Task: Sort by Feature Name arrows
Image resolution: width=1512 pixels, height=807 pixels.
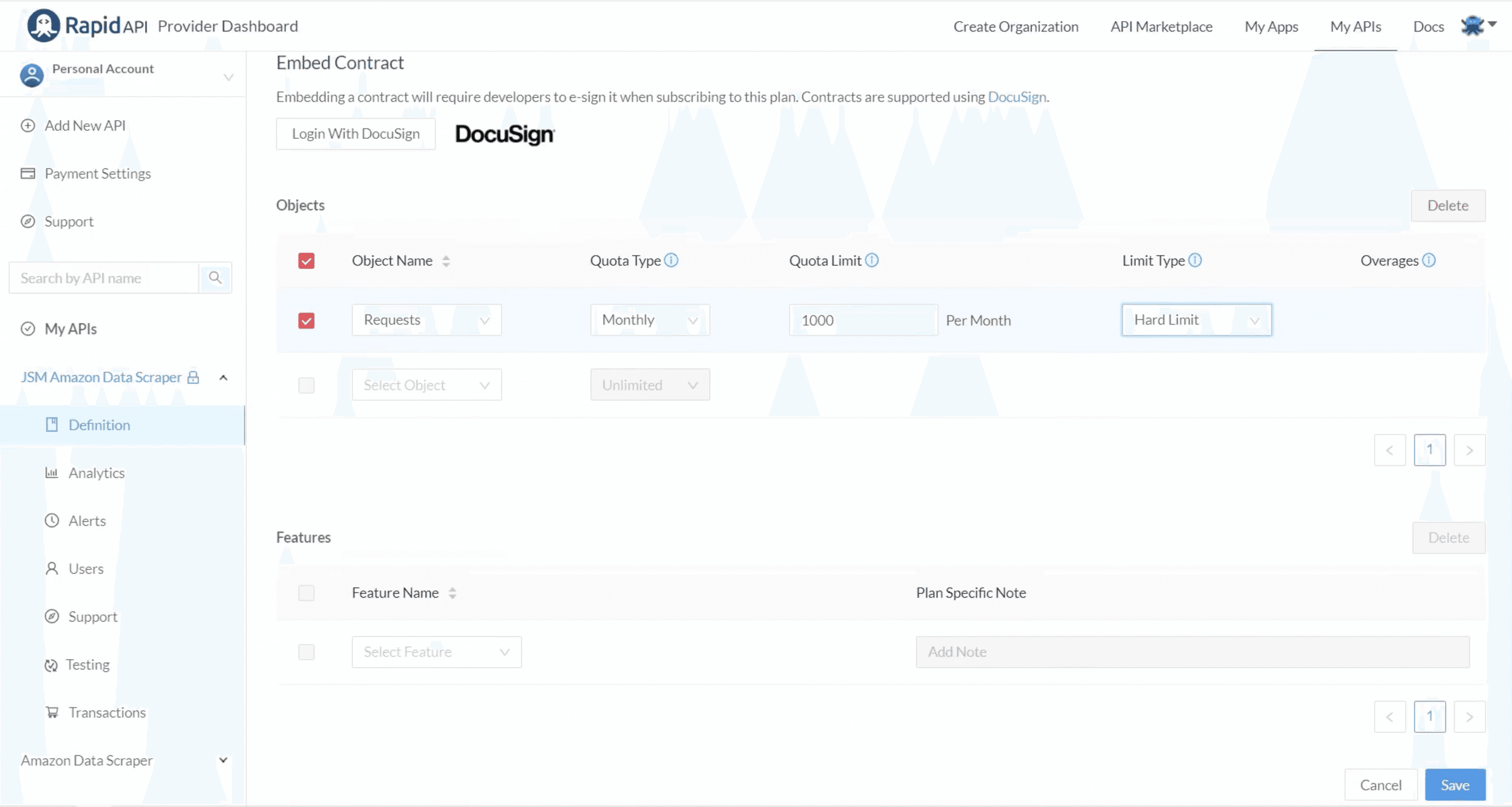Action: (452, 593)
